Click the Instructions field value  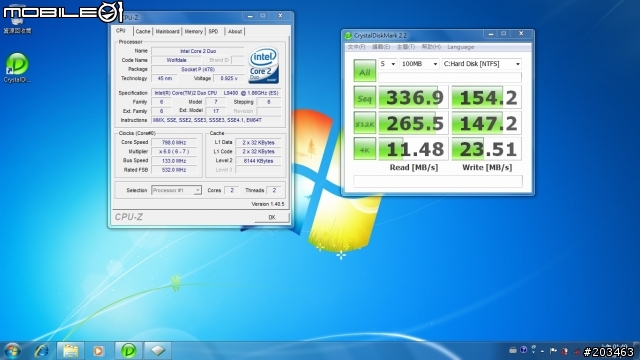pos(216,120)
